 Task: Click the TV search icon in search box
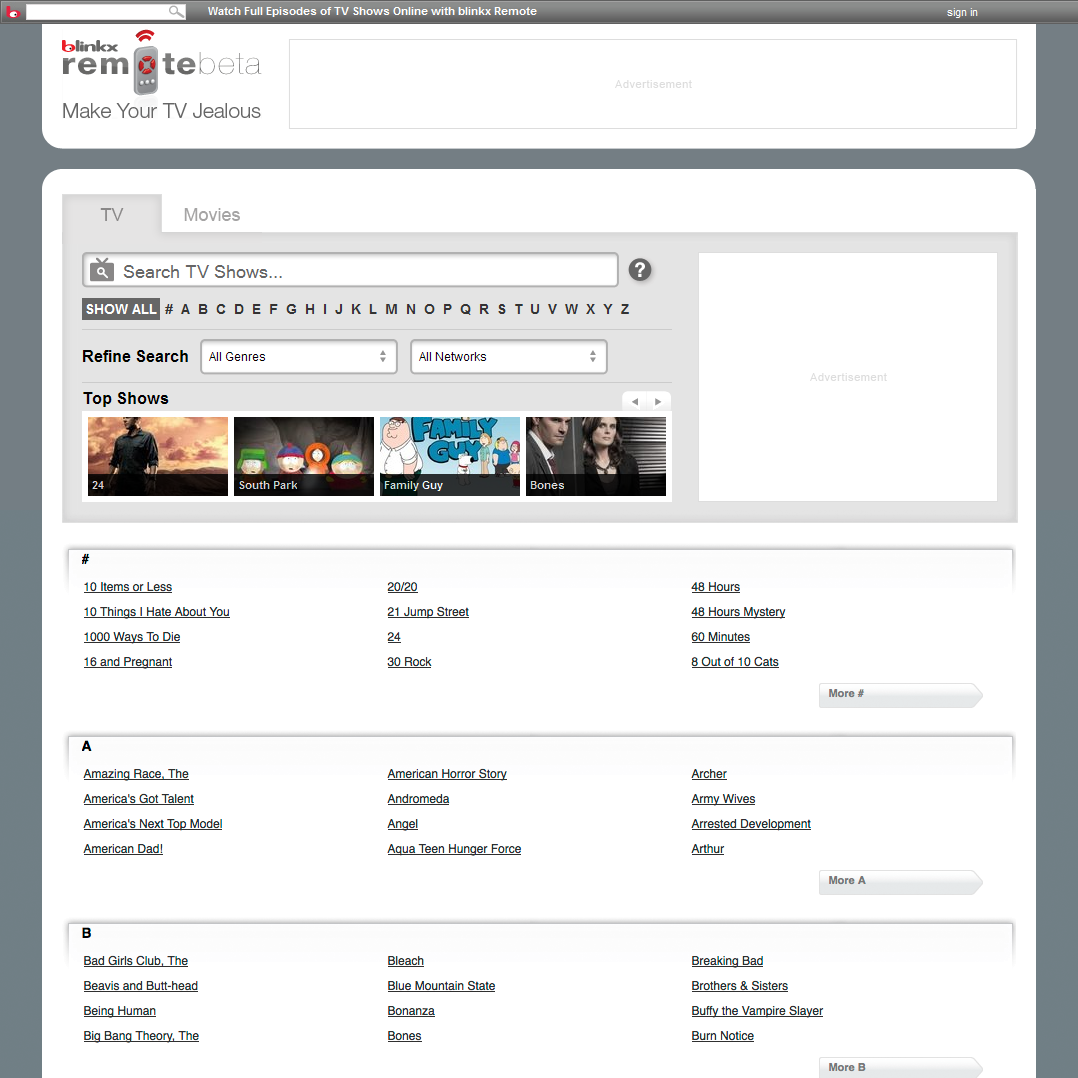102,270
